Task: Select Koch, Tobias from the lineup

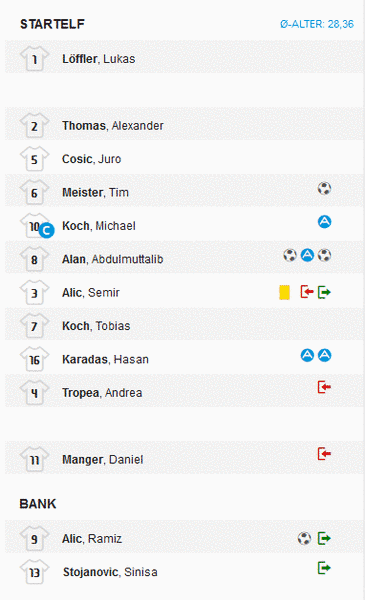Action: point(96,326)
